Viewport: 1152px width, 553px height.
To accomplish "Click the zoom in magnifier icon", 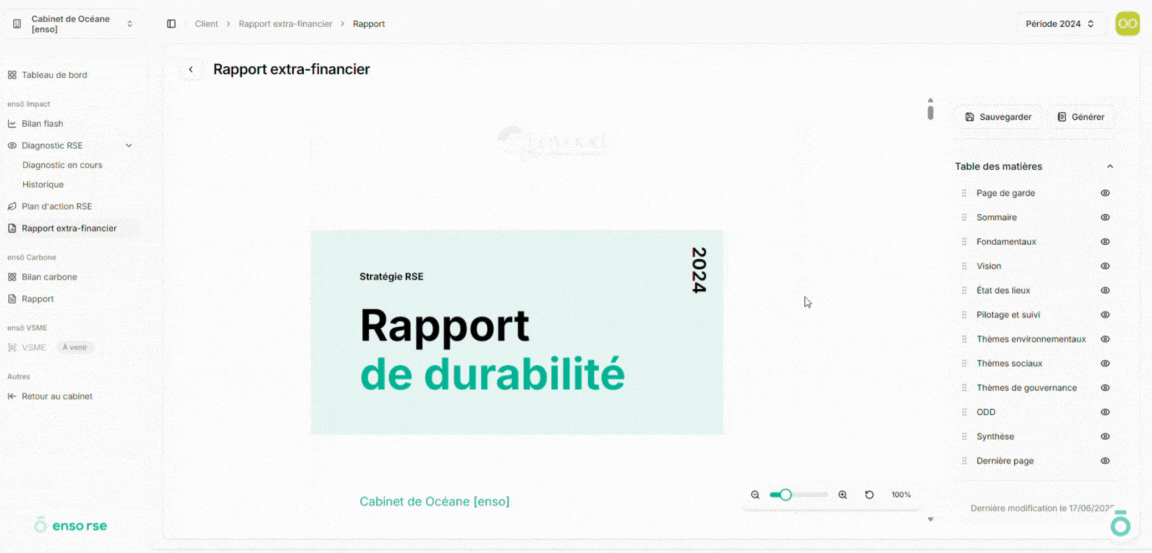I will pyautogui.click(x=843, y=495).
